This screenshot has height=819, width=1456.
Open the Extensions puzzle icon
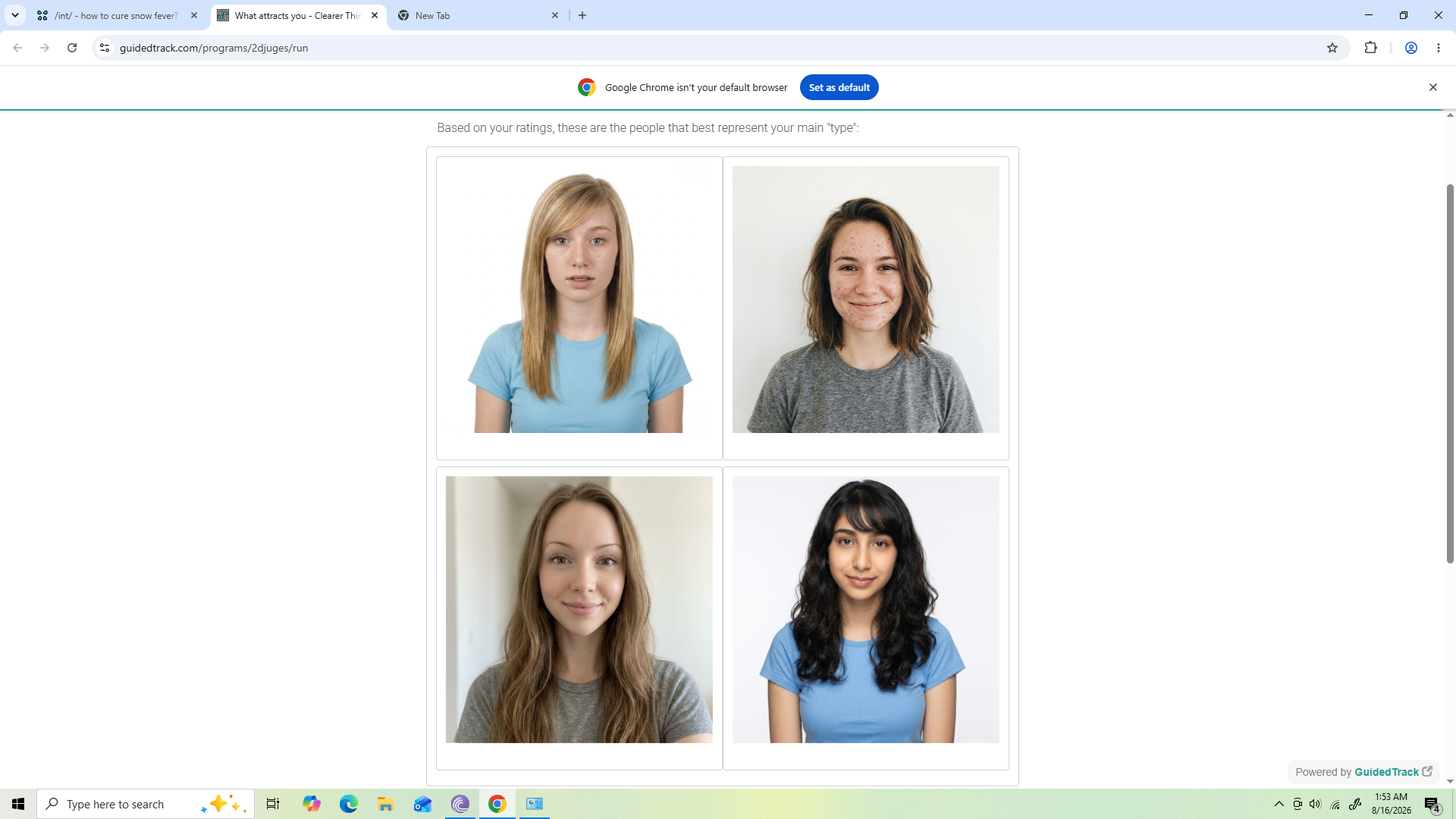pyautogui.click(x=1370, y=48)
